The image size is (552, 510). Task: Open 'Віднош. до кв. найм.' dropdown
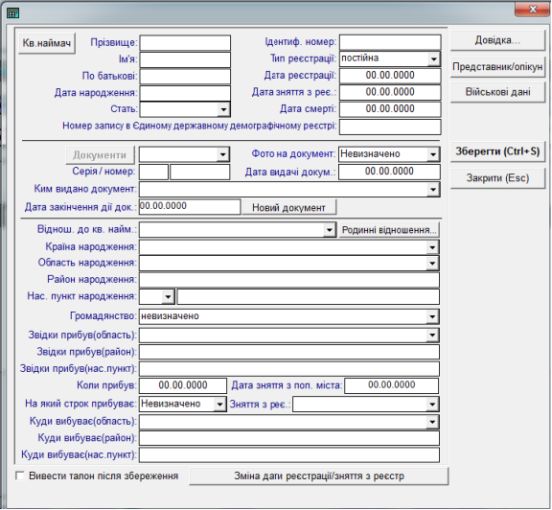[x=329, y=230]
